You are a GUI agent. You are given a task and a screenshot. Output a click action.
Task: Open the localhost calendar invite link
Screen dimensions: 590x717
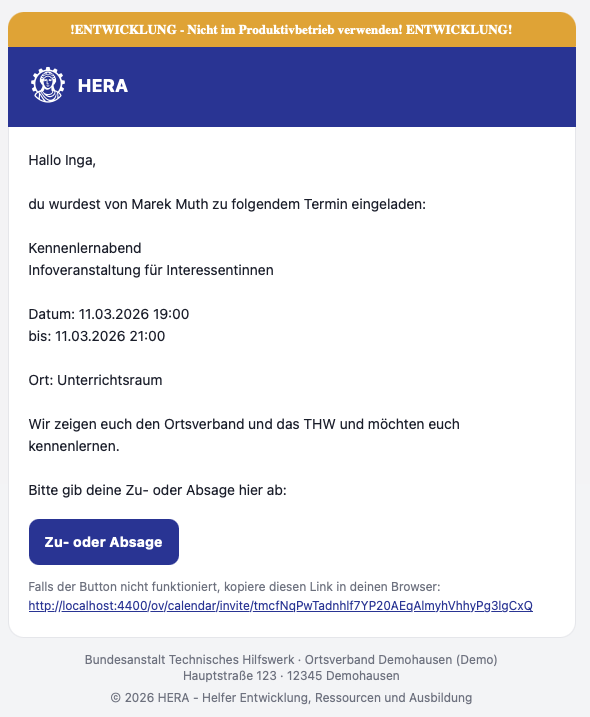(x=280, y=605)
